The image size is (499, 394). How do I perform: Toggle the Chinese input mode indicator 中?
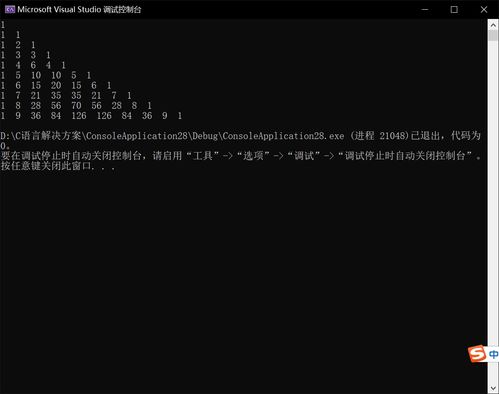pyautogui.click(x=493, y=354)
